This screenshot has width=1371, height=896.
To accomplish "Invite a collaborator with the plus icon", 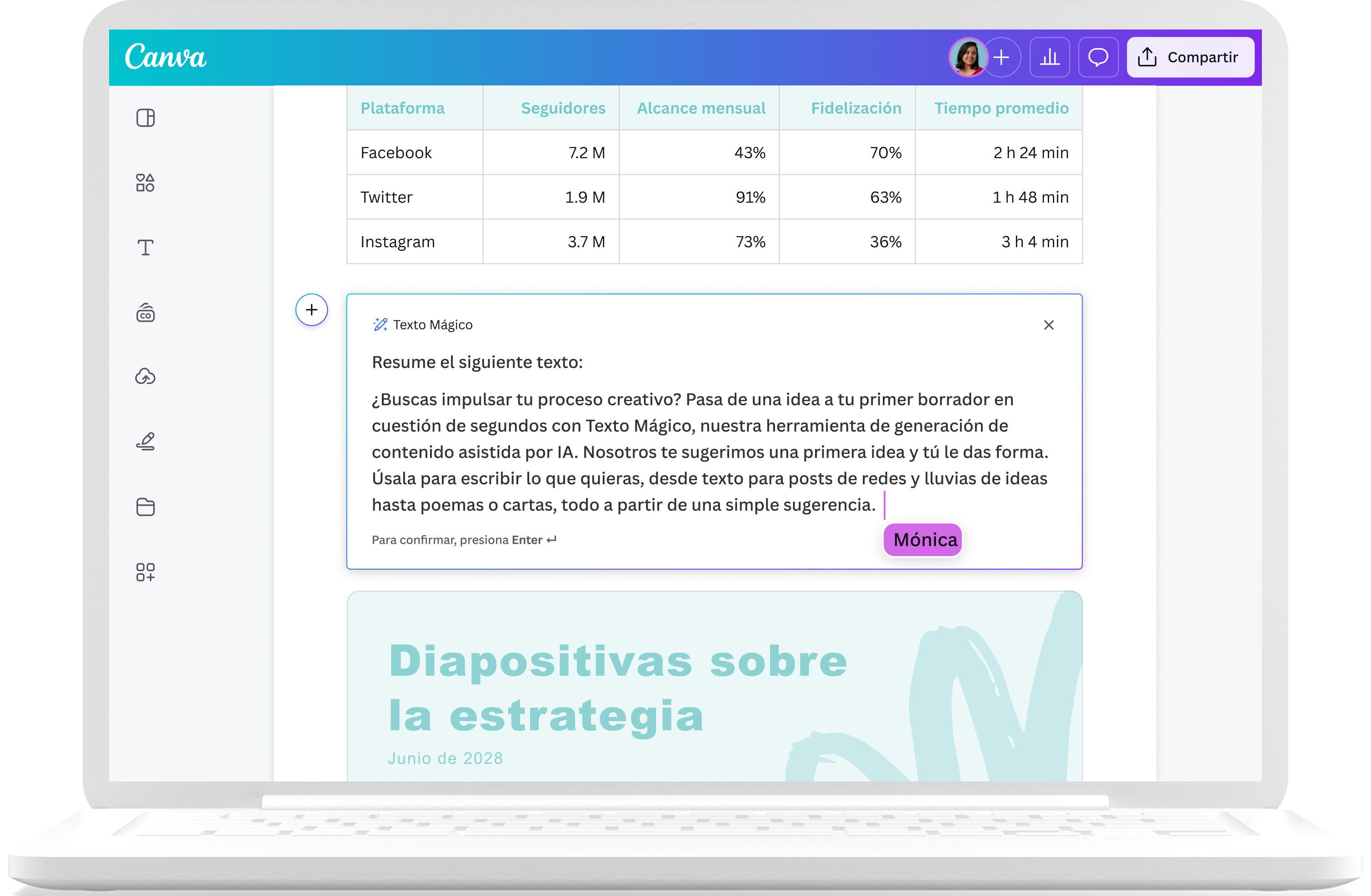I will point(1002,57).
